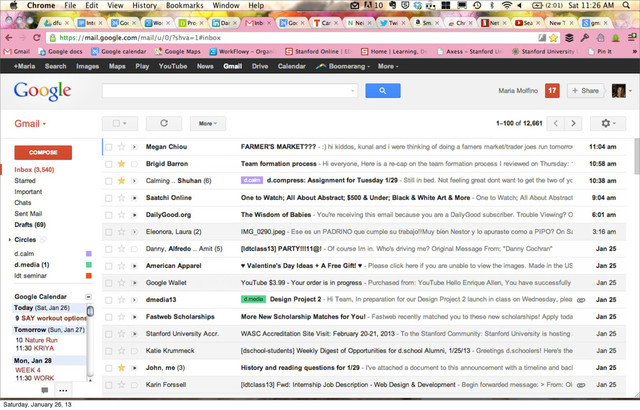Star the Megan Chiou email
This screenshot has width=640, height=410.
coord(121,146)
